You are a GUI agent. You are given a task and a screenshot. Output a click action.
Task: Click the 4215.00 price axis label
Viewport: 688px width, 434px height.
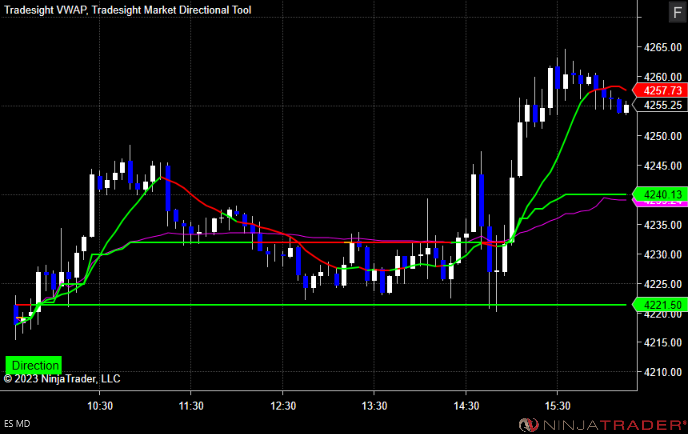[x=663, y=343]
